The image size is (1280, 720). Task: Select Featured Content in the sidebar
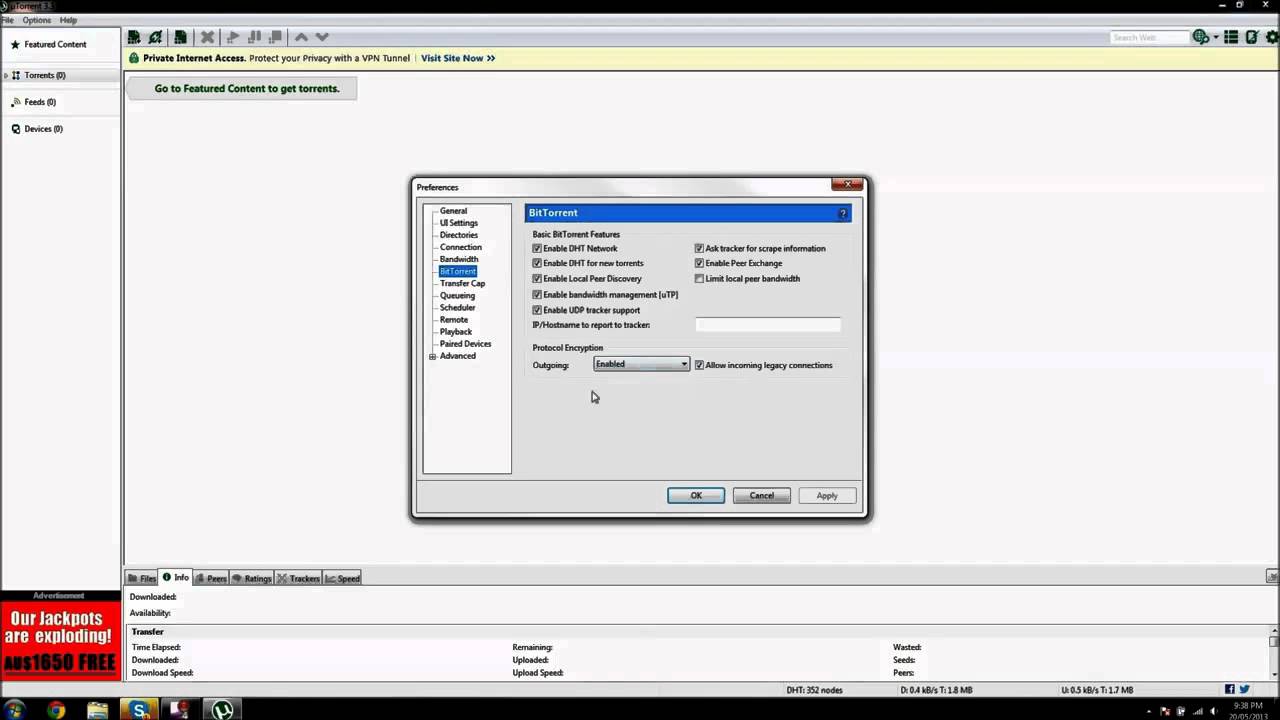pyautogui.click(x=55, y=44)
